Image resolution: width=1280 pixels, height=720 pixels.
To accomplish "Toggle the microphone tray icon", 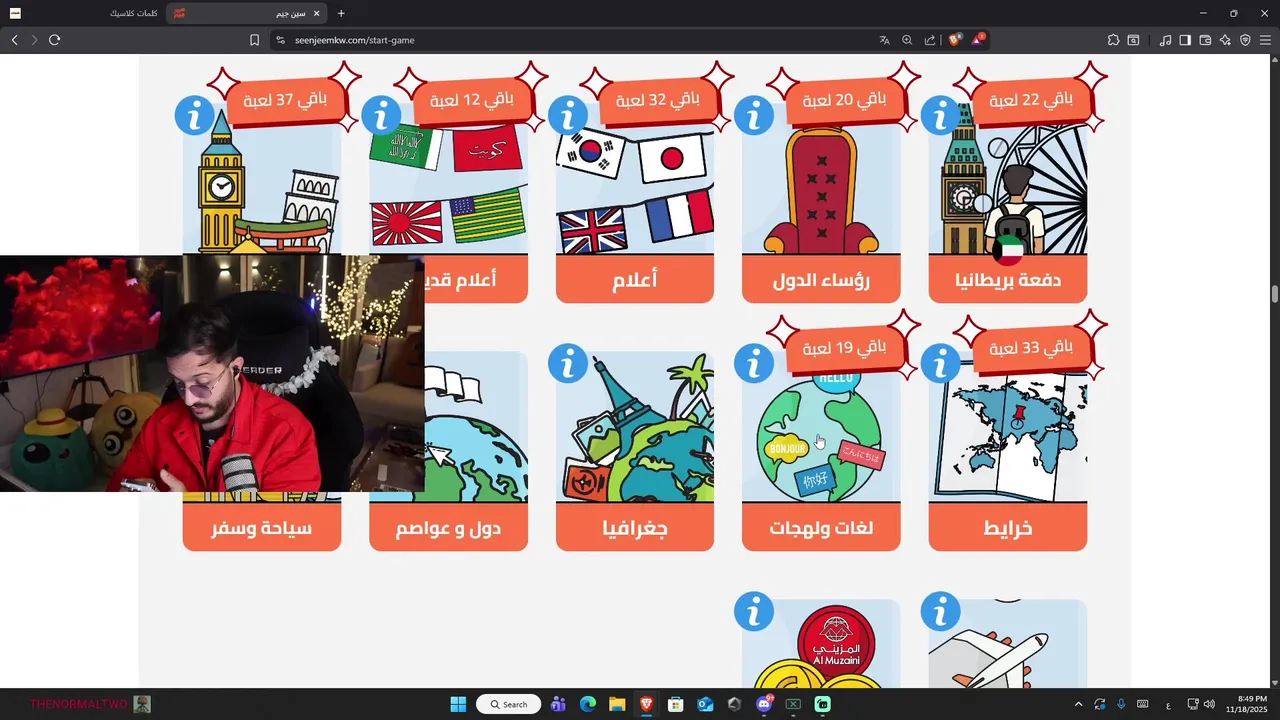I will coord(1120,704).
